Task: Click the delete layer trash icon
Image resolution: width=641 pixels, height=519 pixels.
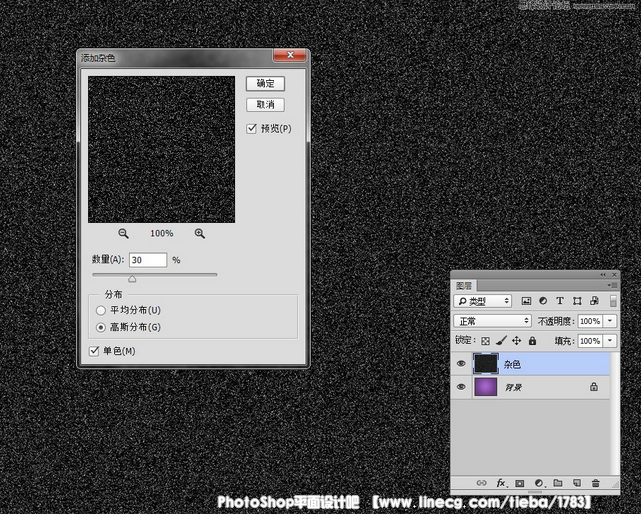Action: [x=596, y=483]
